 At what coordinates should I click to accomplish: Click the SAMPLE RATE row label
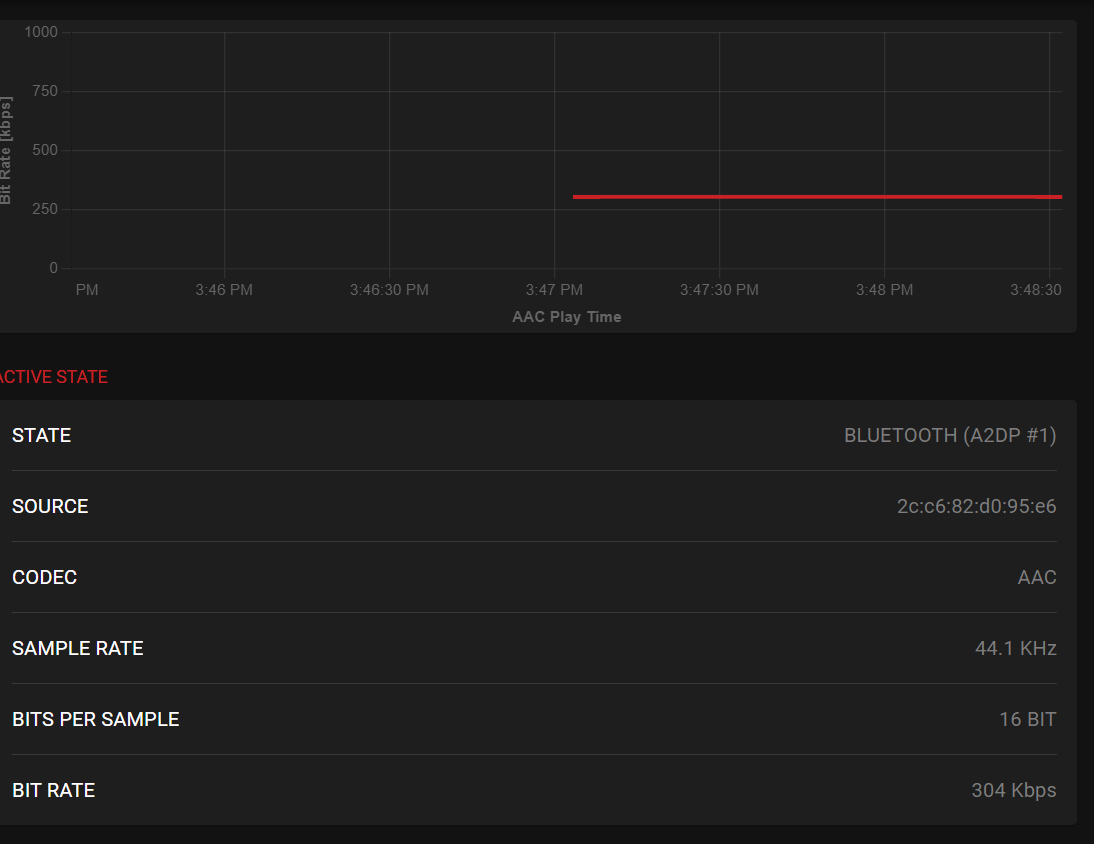(x=78, y=648)
